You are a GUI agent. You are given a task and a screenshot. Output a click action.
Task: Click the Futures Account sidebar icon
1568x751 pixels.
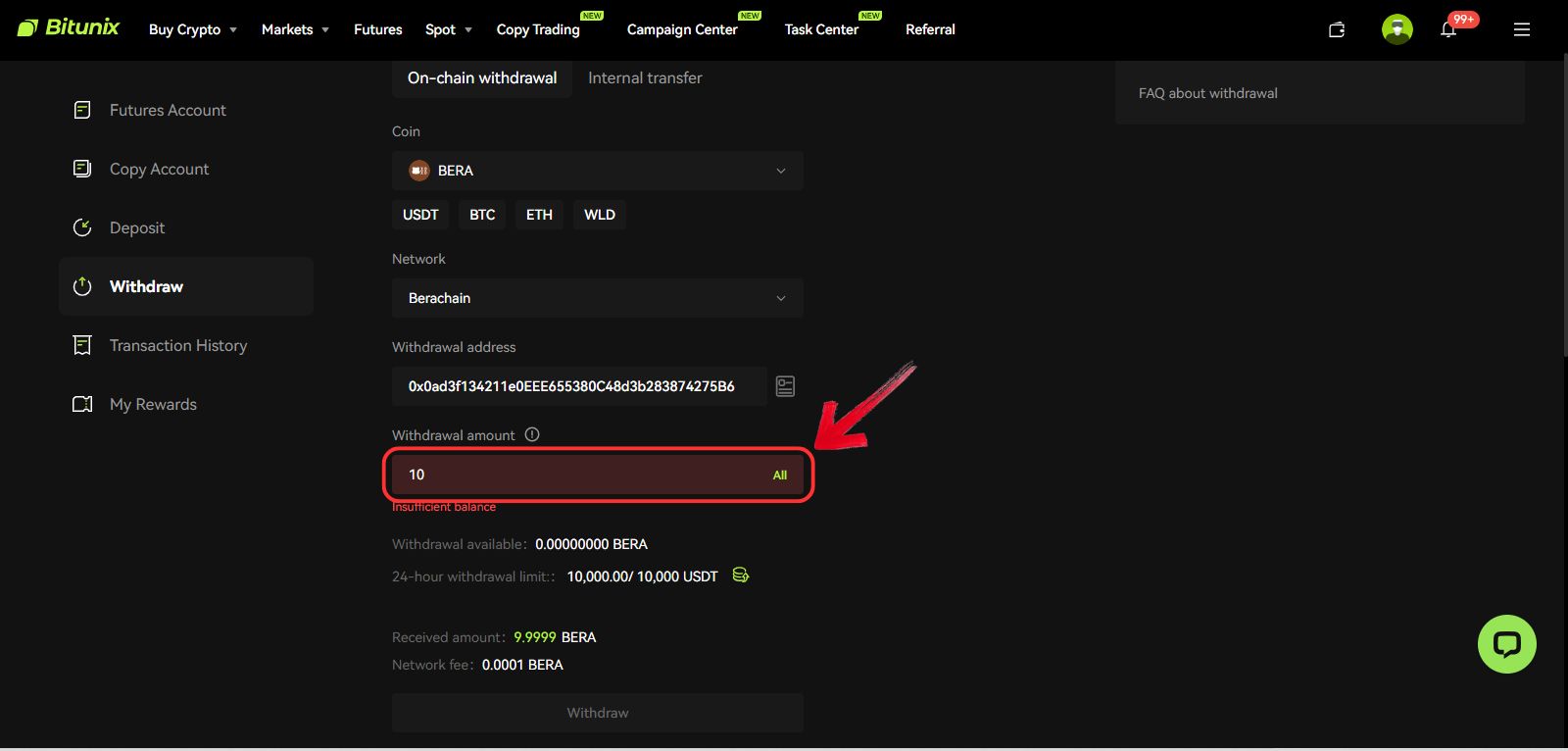[82, 110]
